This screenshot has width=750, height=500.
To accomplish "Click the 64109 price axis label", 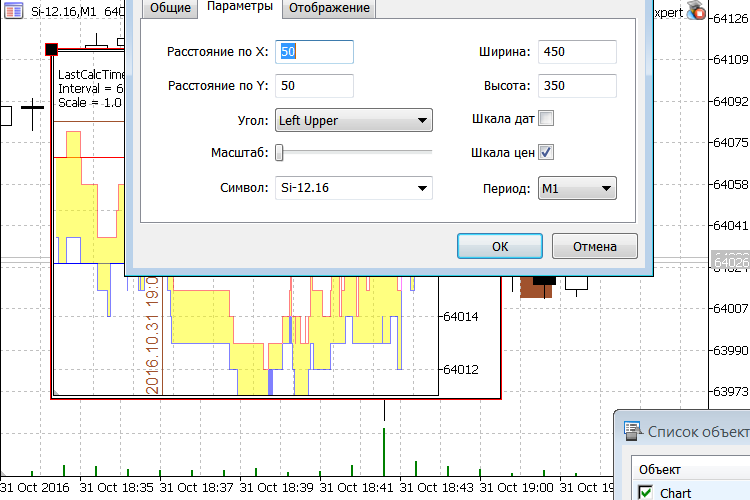I will [730, 59].
